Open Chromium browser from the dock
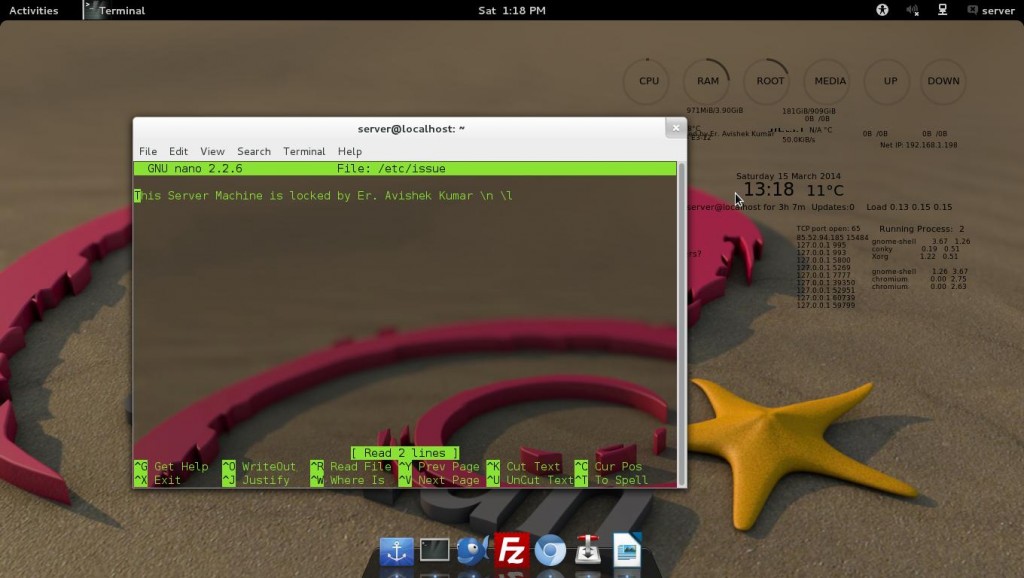1024x578 pixels. click(x=550, y=551)
